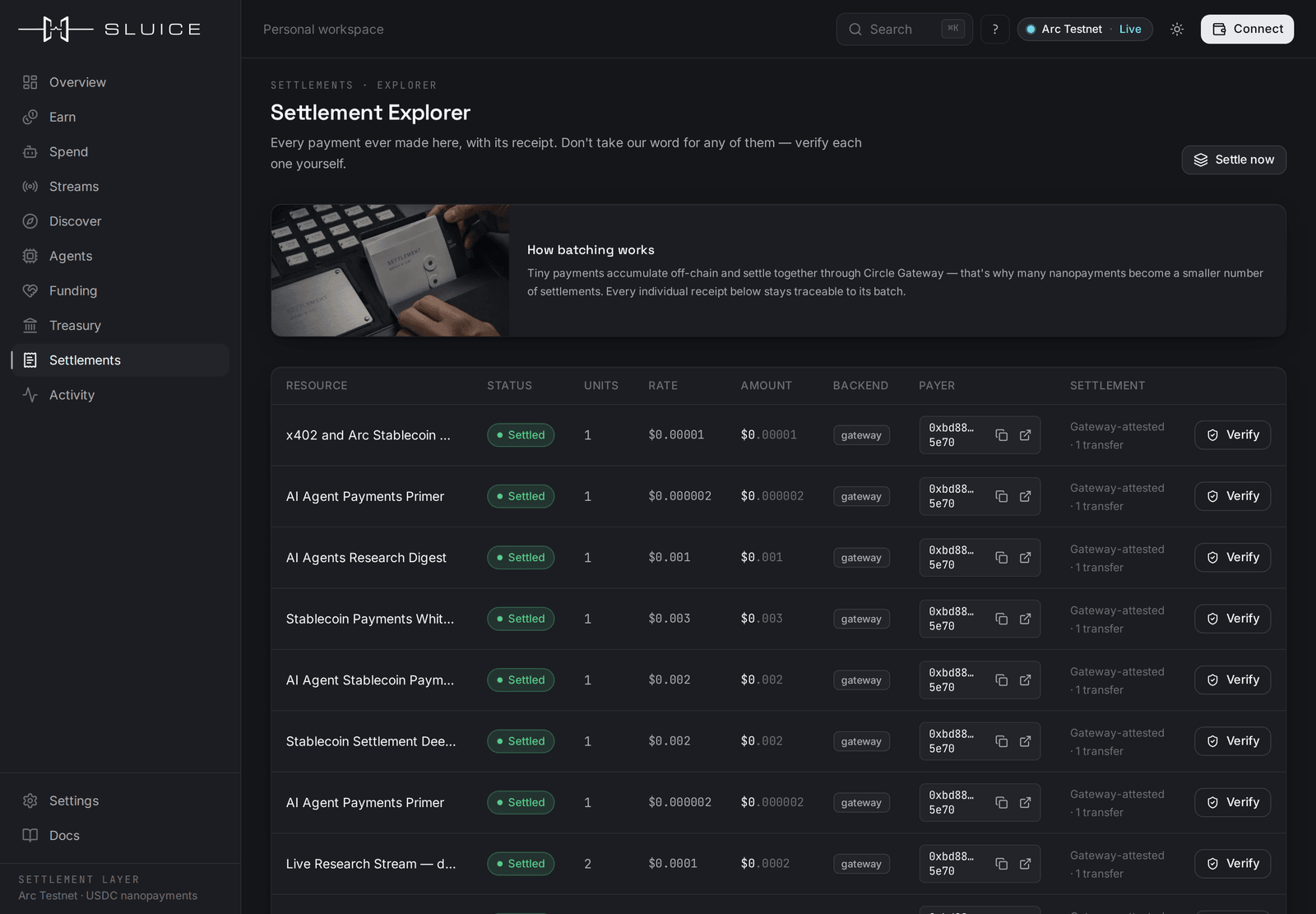Verify the AI Agents Research Digest settlement
1316x914 pixels.
(1232, 558)
